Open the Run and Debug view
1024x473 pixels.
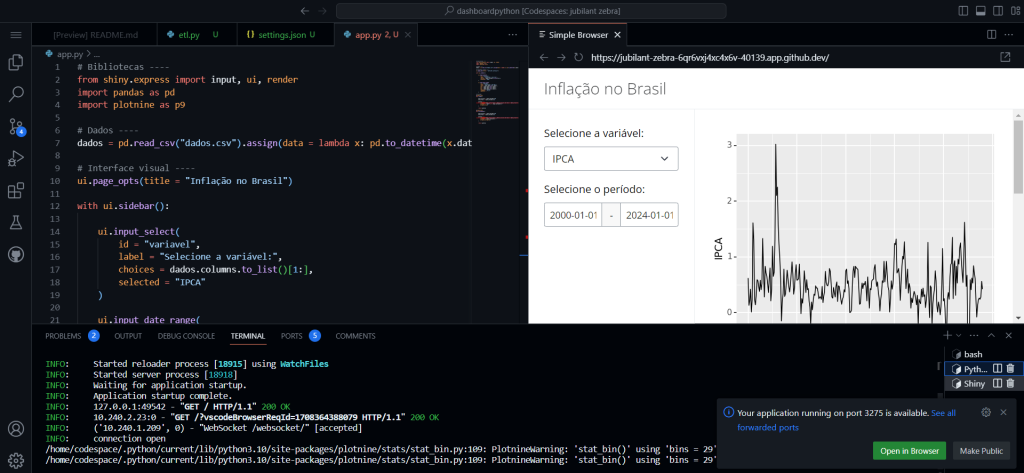[x=16, y=159]
